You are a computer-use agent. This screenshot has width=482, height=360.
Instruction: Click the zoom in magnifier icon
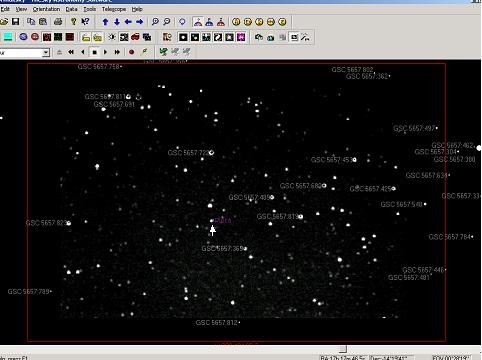[x=155, y=22]
